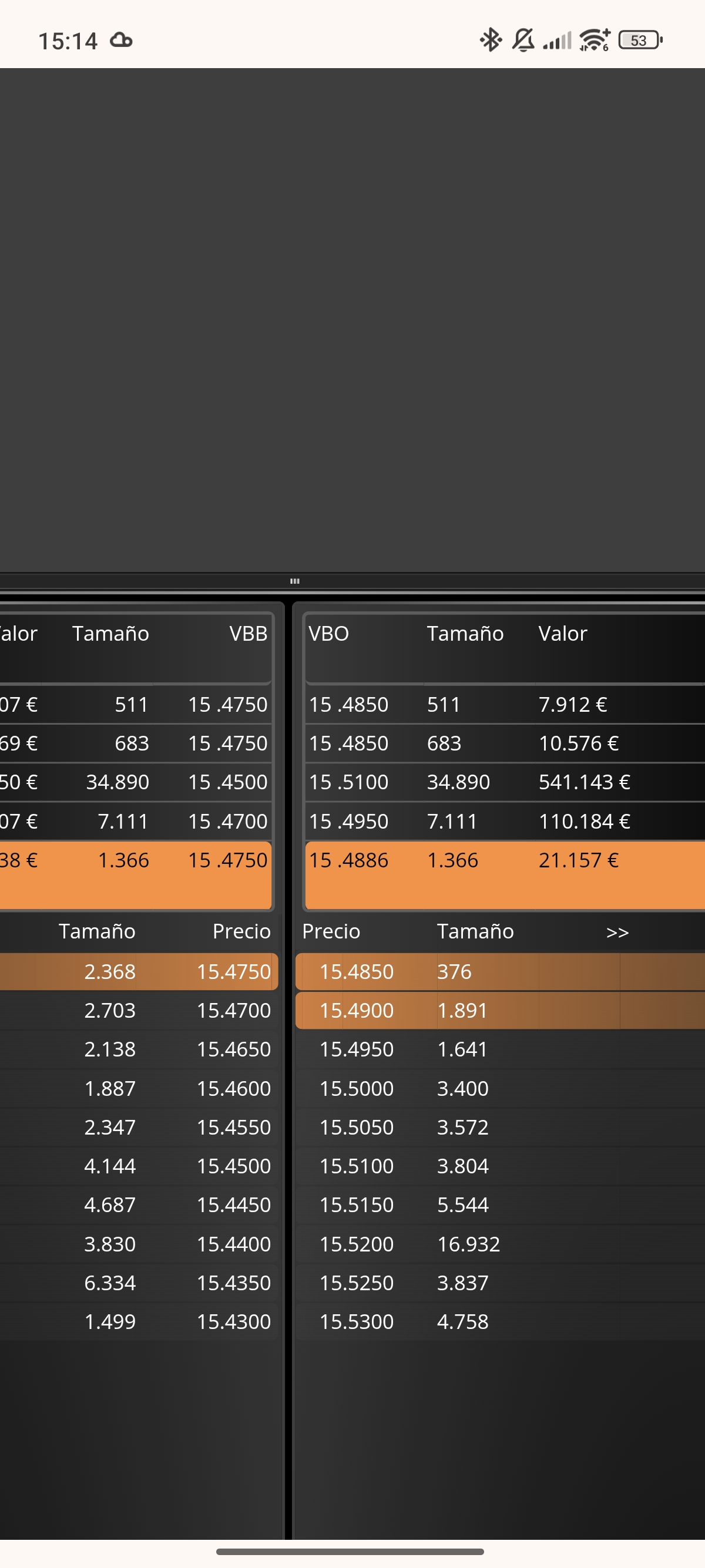
Task: Click the ask-side Precio column header
Action: click(x=331, y=931)
